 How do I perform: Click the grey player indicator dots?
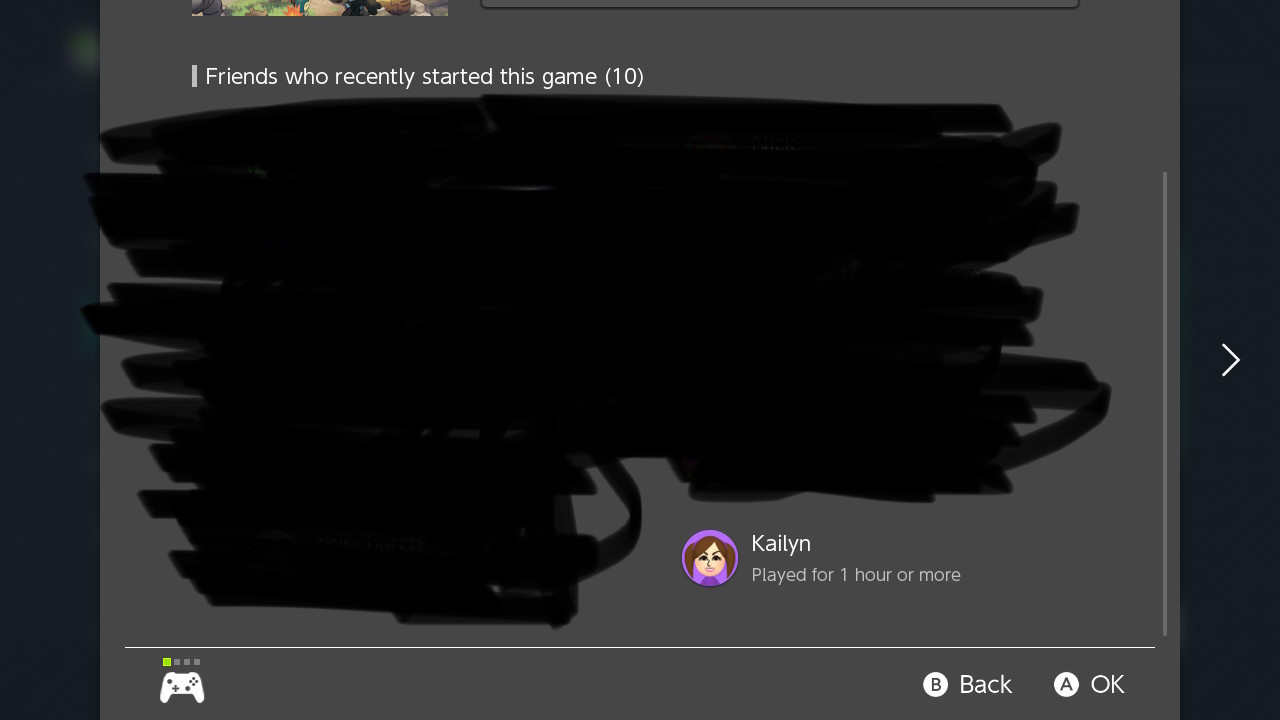pyautogui.click(x=187, y=662)
